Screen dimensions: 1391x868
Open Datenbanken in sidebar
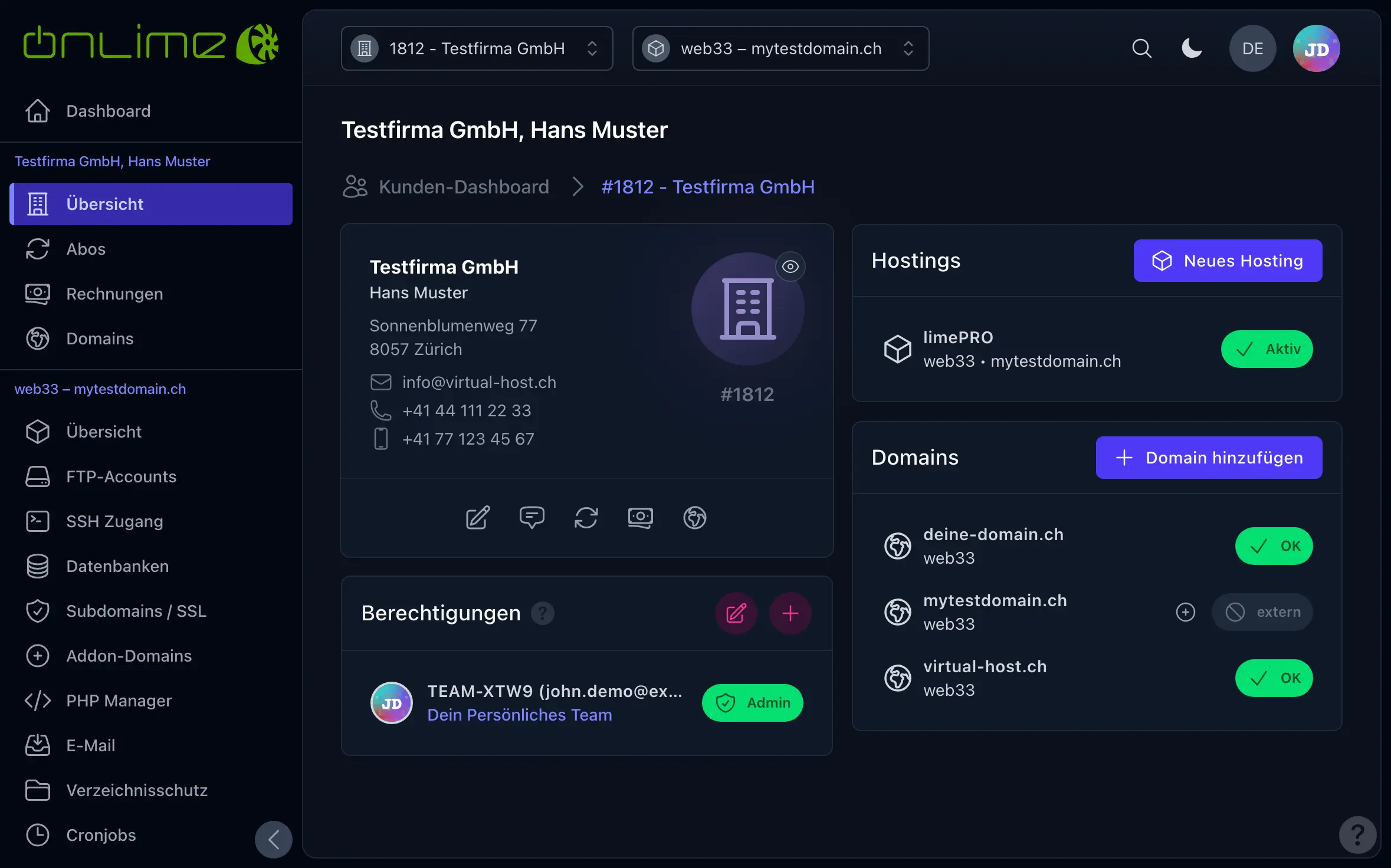pyautogui.click(x=150, y=566)
